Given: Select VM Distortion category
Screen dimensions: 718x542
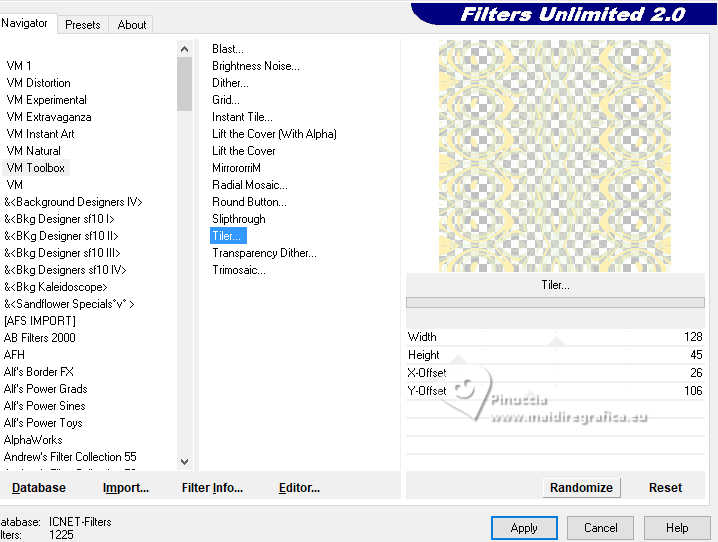Looking at the screenshot, I should coord(38,83).
